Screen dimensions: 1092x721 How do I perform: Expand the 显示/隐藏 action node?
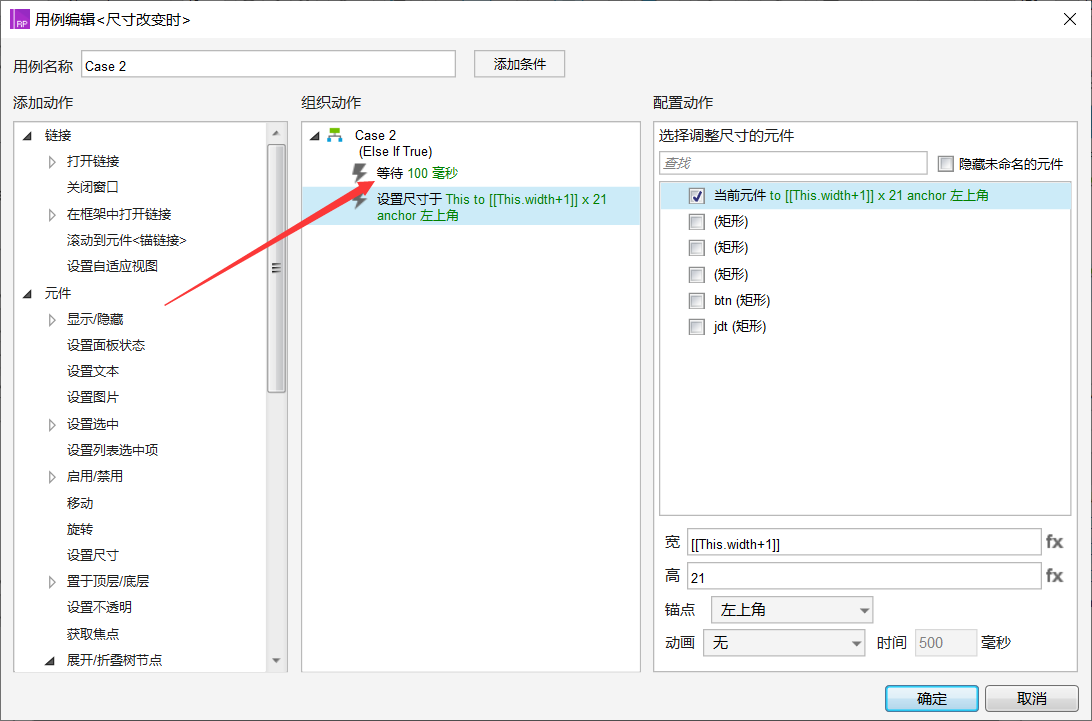pyautogui.click(x=53, y=319)
